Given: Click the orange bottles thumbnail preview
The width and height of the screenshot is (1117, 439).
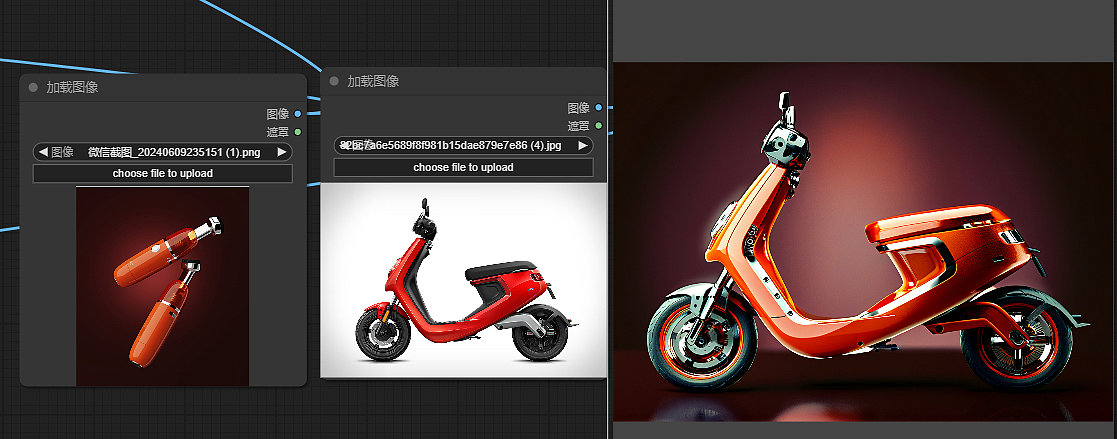Looking at the screenshot, I should 162,286.
